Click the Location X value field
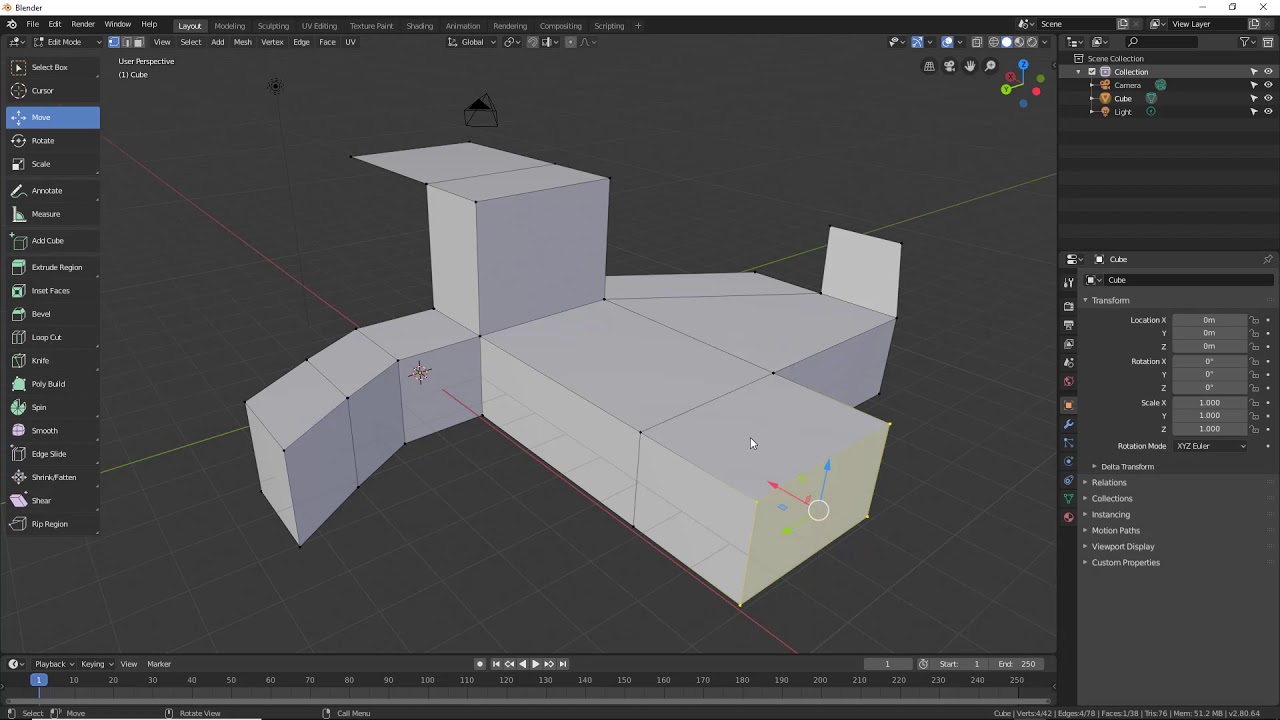 (1209, 320)
